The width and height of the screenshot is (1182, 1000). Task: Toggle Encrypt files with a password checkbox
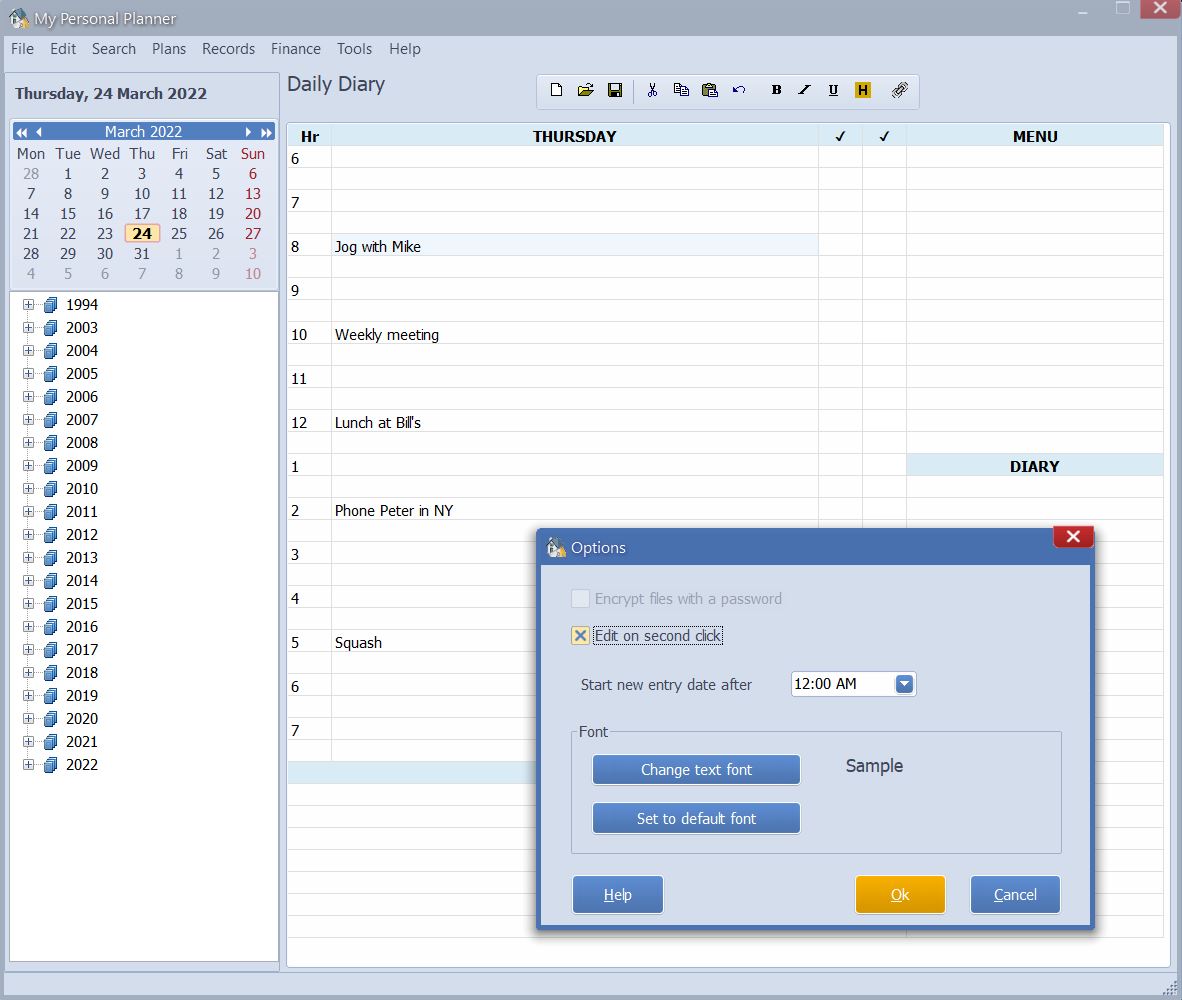[580, 598]
